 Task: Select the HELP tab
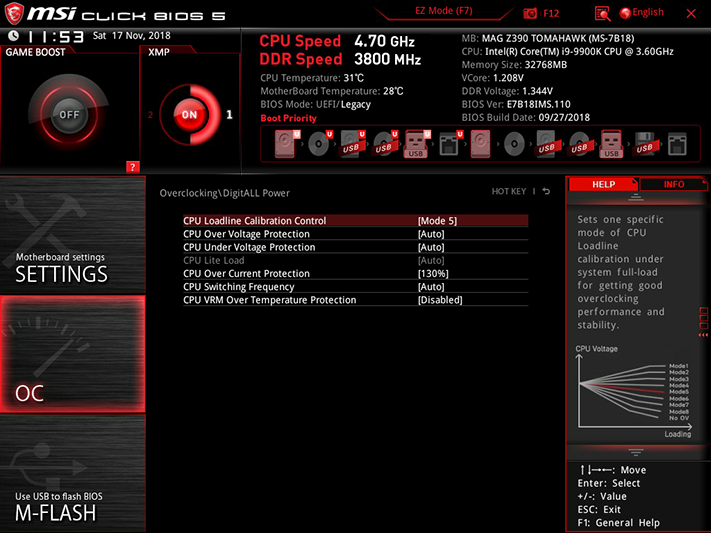(603, 184)
